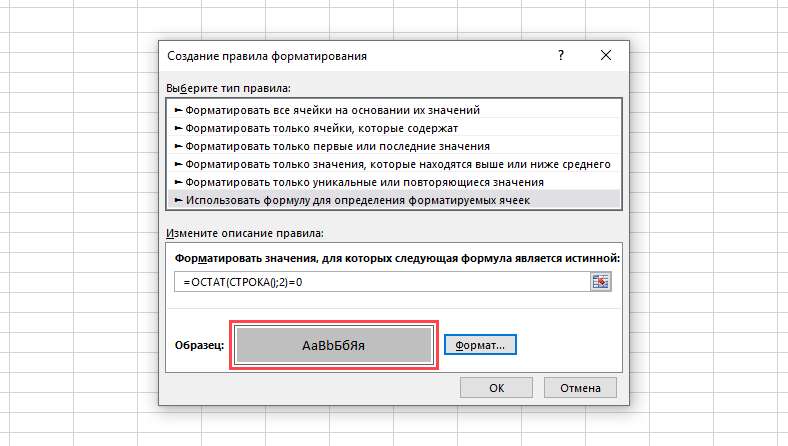Click the bold 'Форматировать значения, для которых' label
This screenshot has height=446, width=788.
coord(283,258)
